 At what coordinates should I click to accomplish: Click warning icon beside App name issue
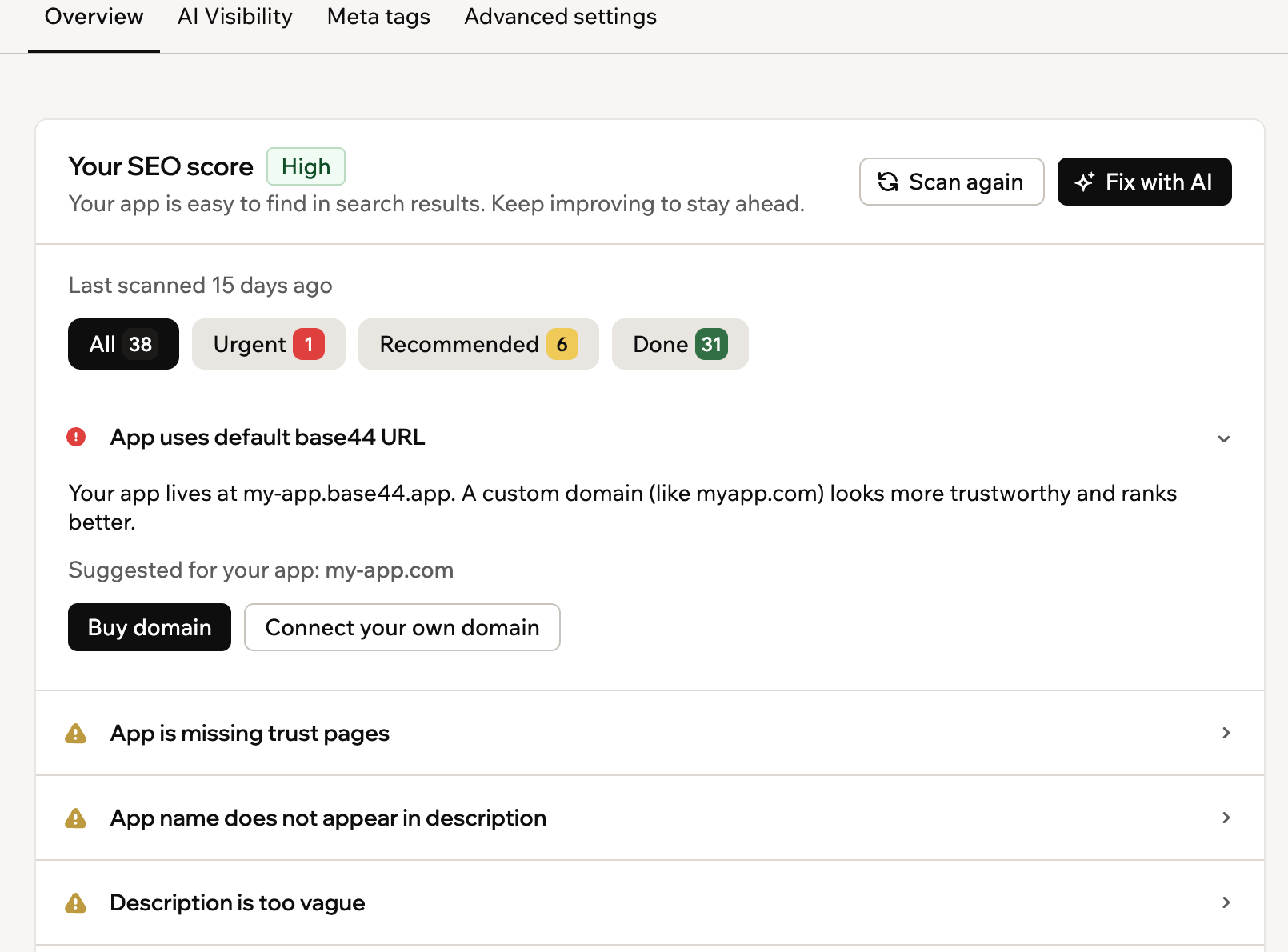[x=75, y=818]
